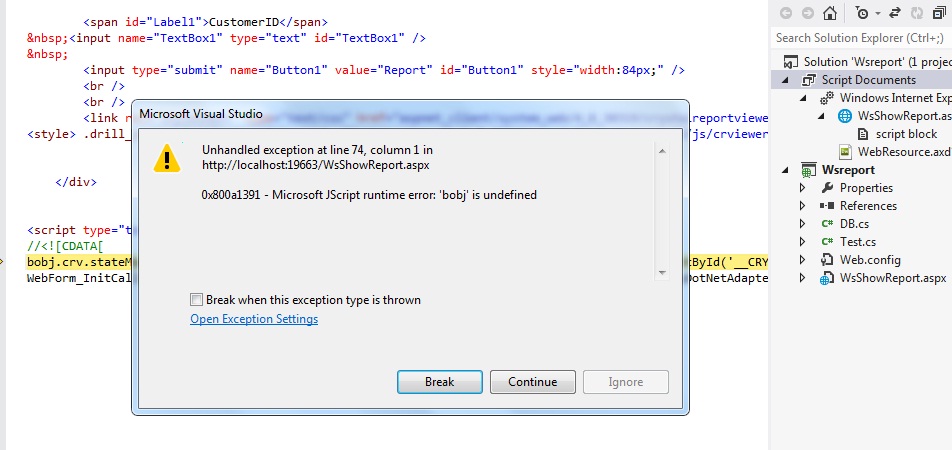Click the script block document icon
Screen dimensions: 952x450
click(863, 134)
